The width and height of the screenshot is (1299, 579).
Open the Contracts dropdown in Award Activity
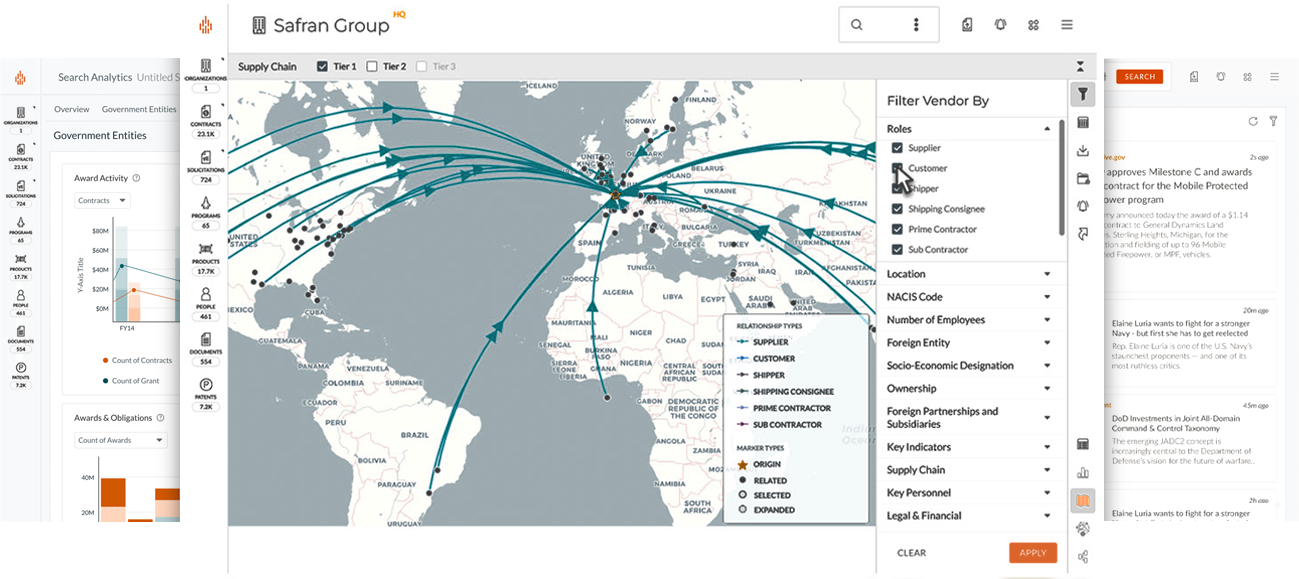click(102, 201)
